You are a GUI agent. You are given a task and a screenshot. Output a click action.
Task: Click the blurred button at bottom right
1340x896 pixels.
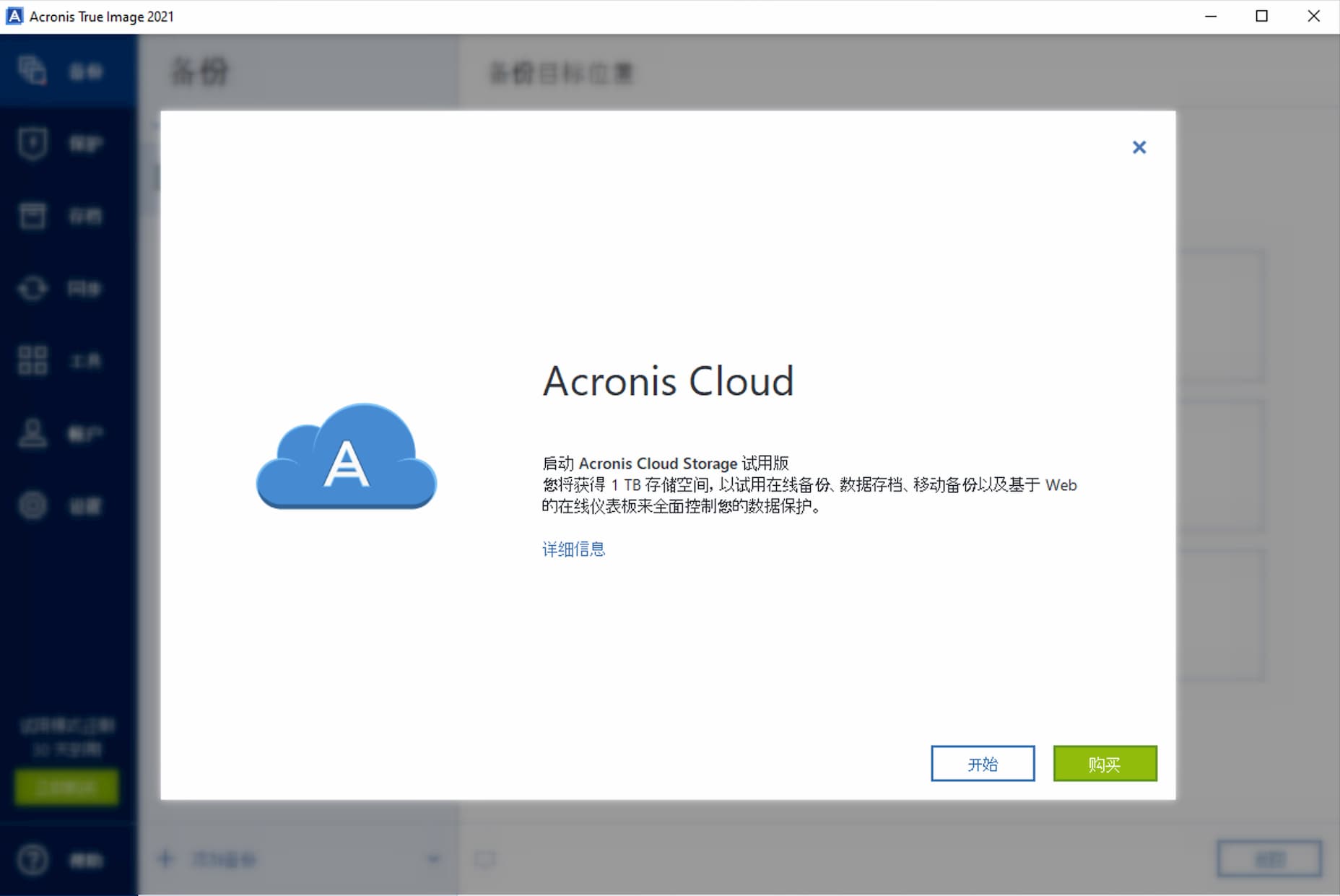pos(1269,859)
